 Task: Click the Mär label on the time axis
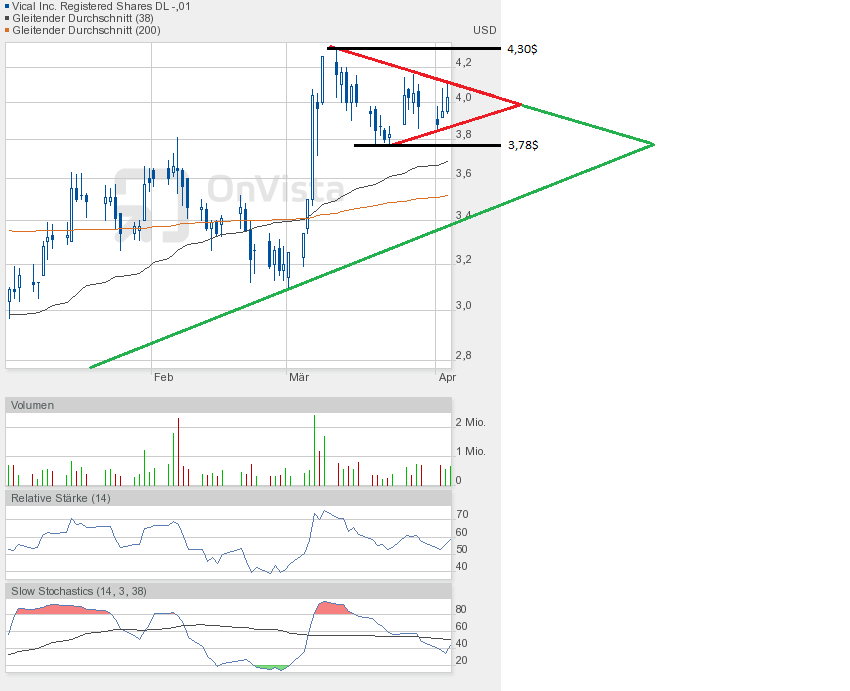tap(299, 377)
